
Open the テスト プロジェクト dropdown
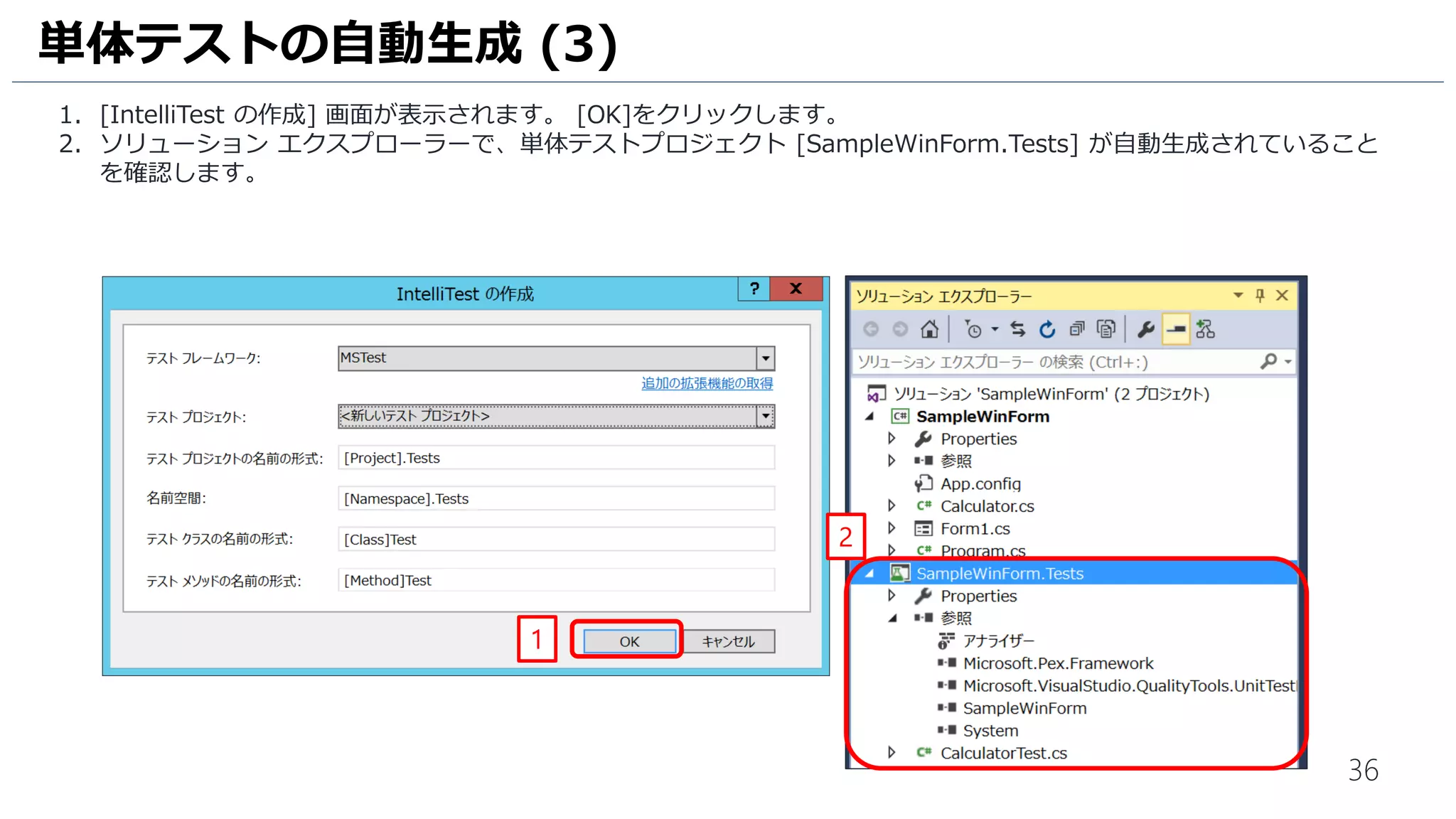point(556,416)
